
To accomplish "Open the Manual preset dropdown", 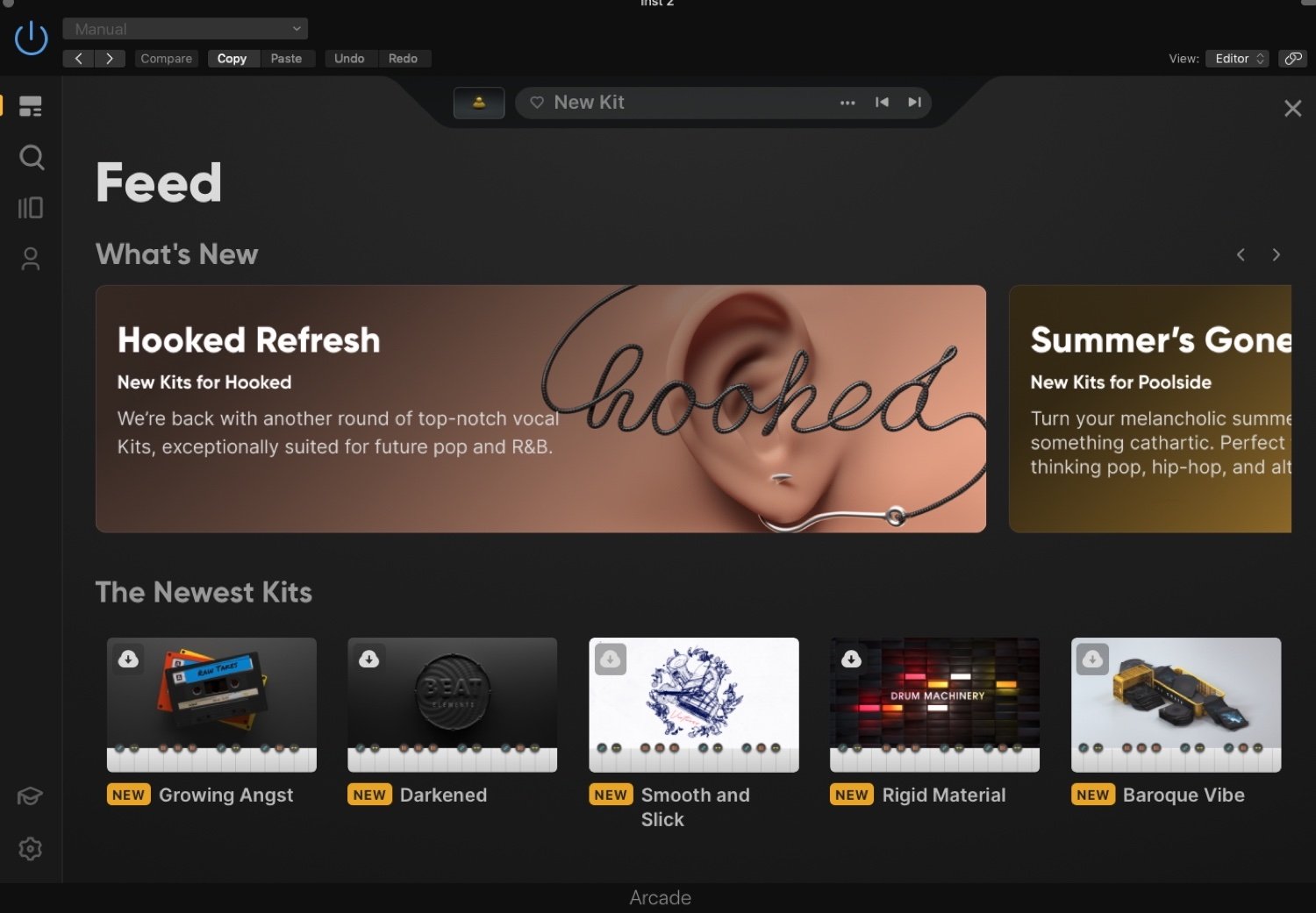I will tap(185, 29).
